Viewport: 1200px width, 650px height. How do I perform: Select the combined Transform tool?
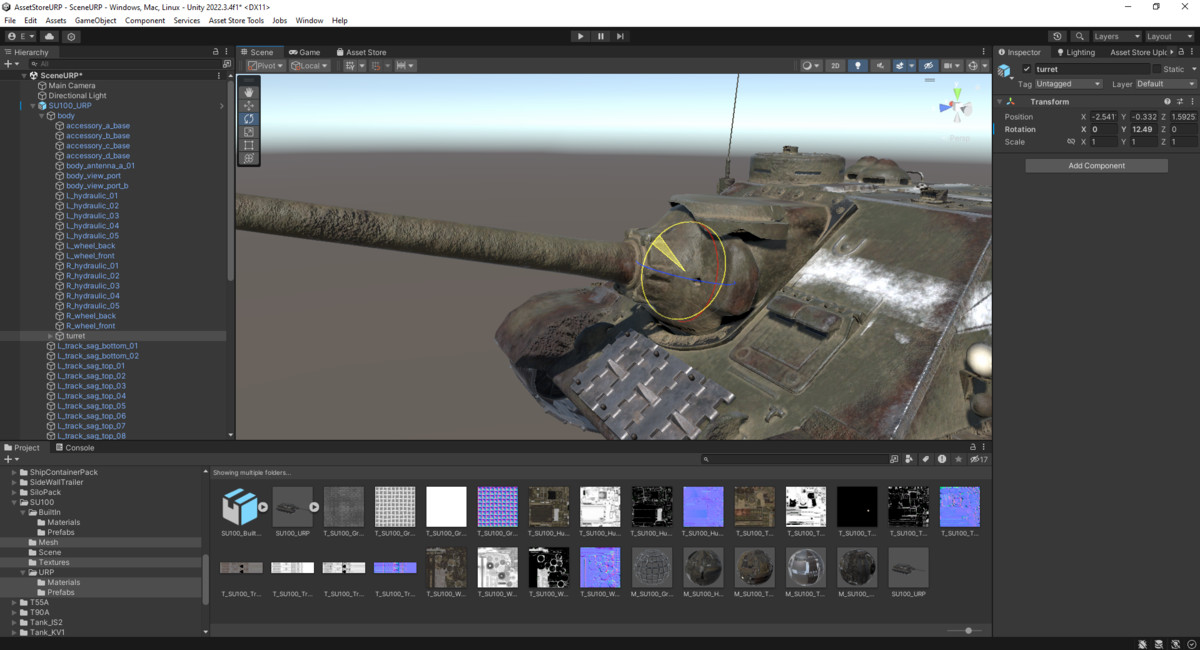[249, 158]
